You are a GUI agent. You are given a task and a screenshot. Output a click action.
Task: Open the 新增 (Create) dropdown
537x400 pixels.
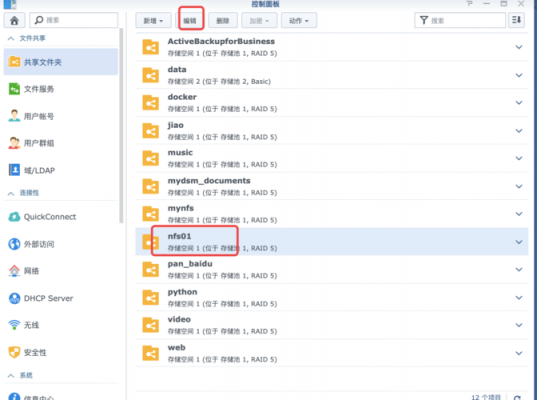pyautogui.click(x=153, y=21)
